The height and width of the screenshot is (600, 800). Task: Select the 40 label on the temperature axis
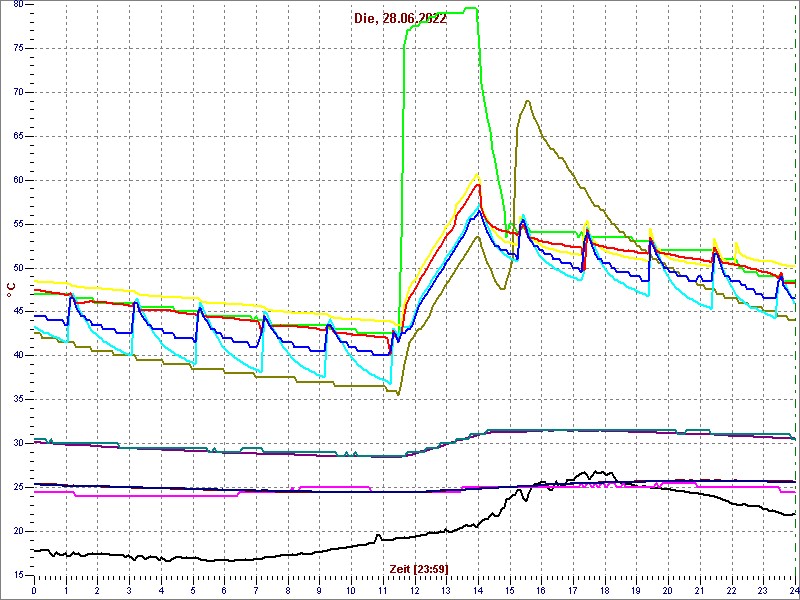(18, 356)
